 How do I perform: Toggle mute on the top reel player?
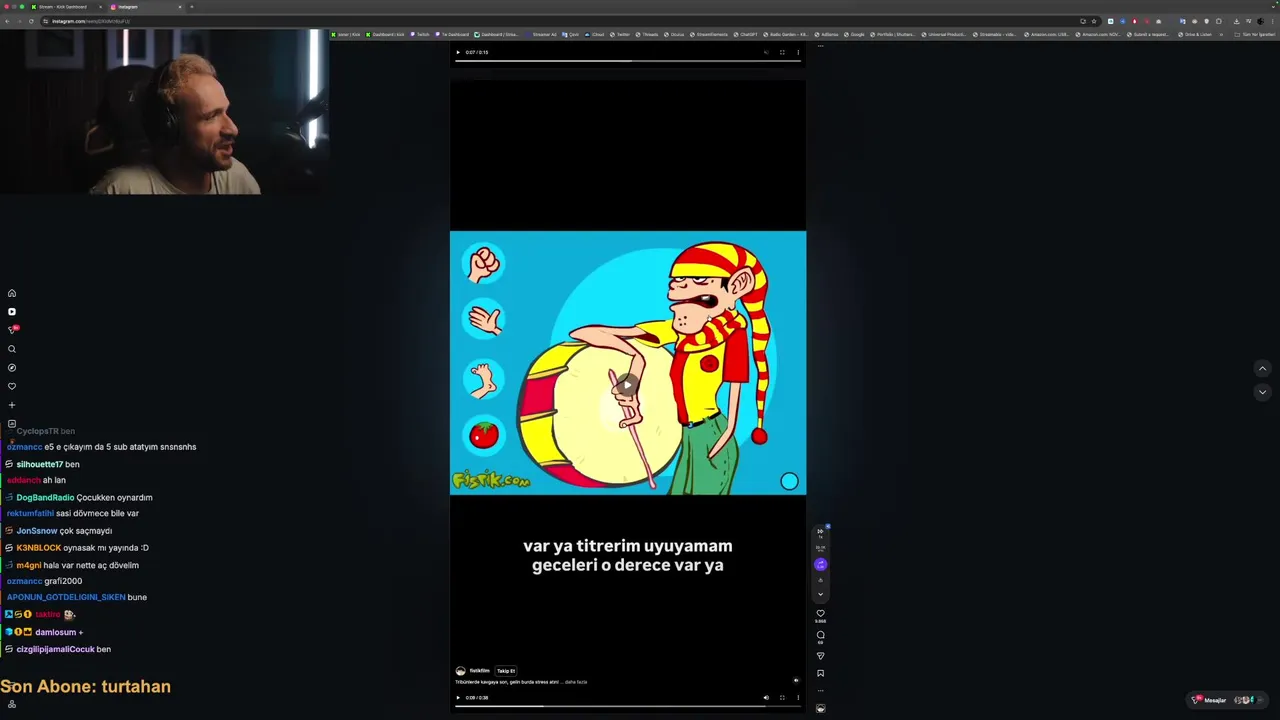pos(766,52)
